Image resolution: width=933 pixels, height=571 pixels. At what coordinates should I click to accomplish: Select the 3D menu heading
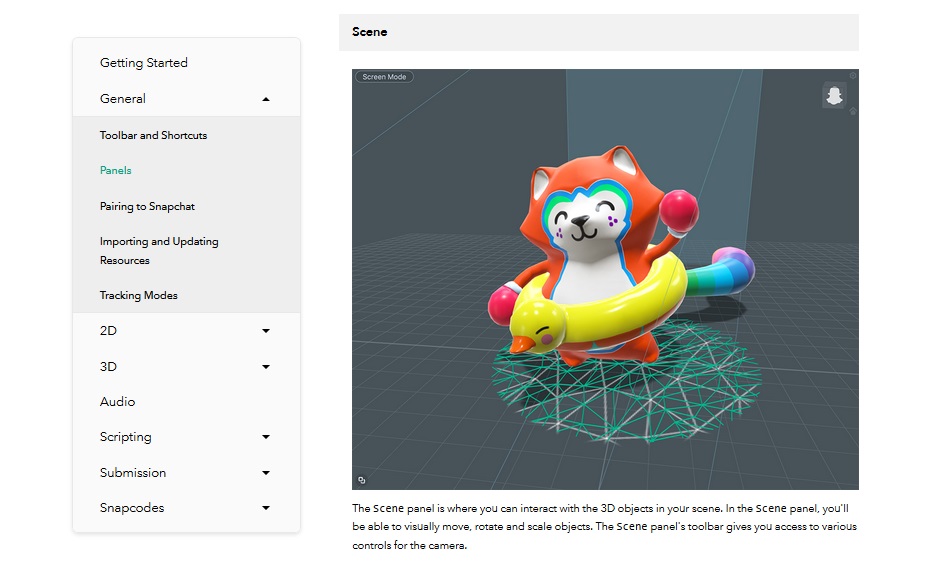(108, 366)
